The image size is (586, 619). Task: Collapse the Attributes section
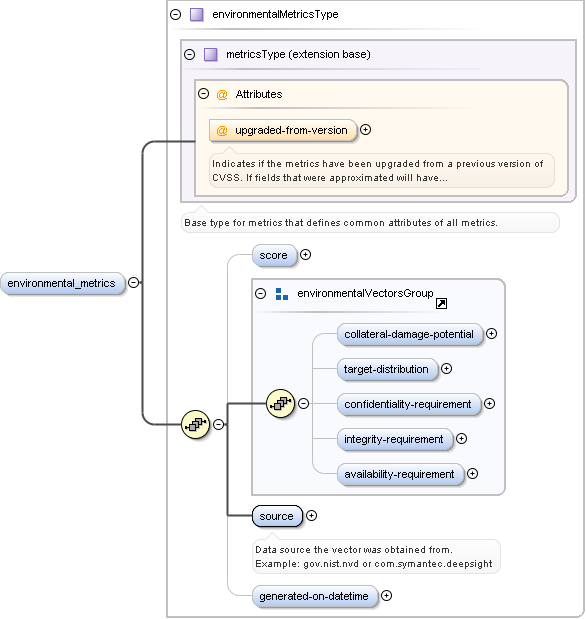(x=203, y=94)
